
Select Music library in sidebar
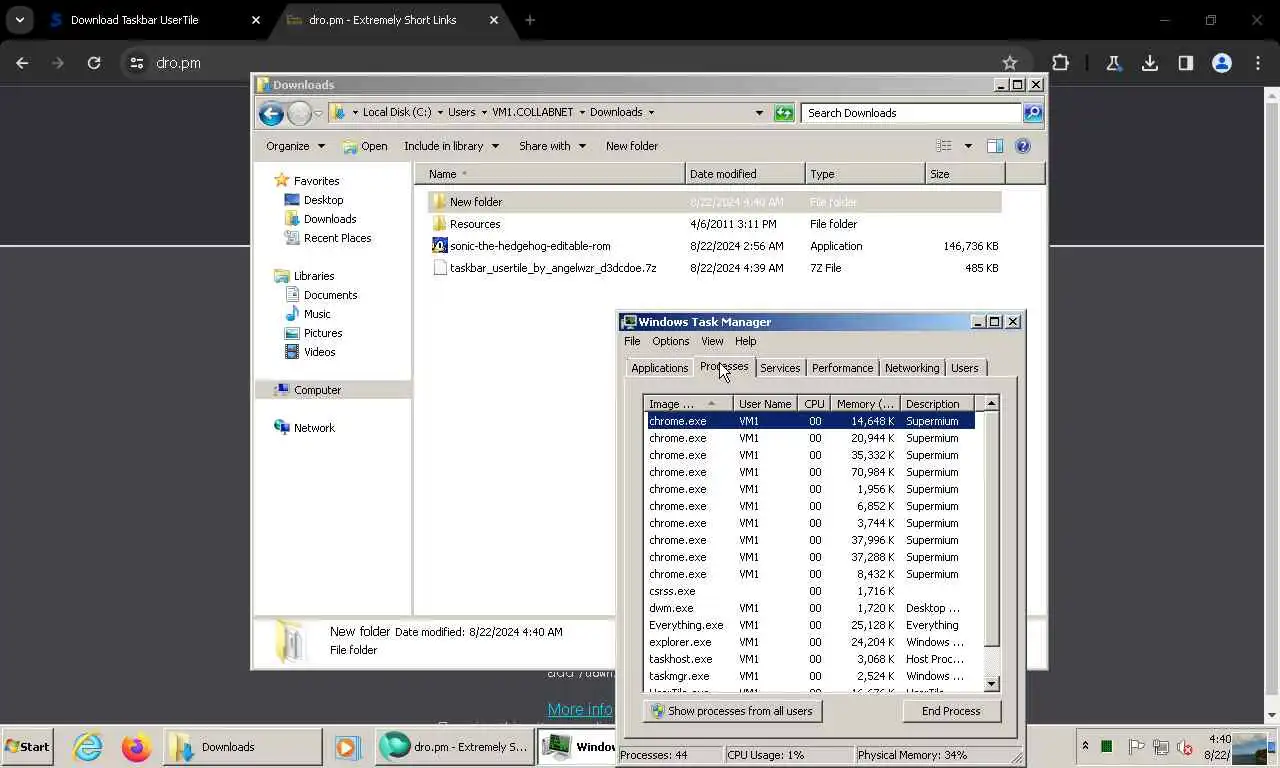coord(317,314)
